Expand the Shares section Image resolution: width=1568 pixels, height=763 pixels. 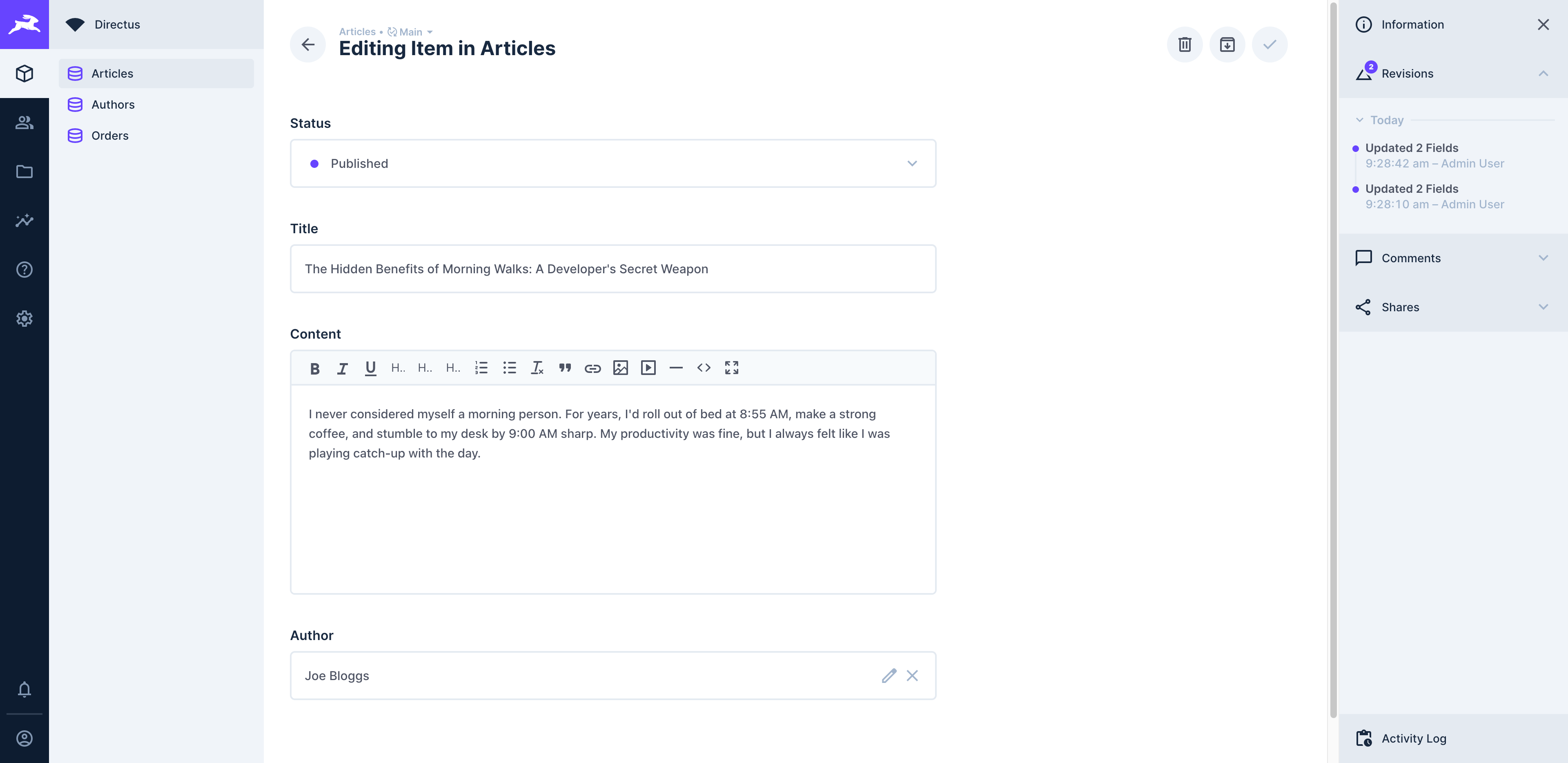[x=1543, y=307]
